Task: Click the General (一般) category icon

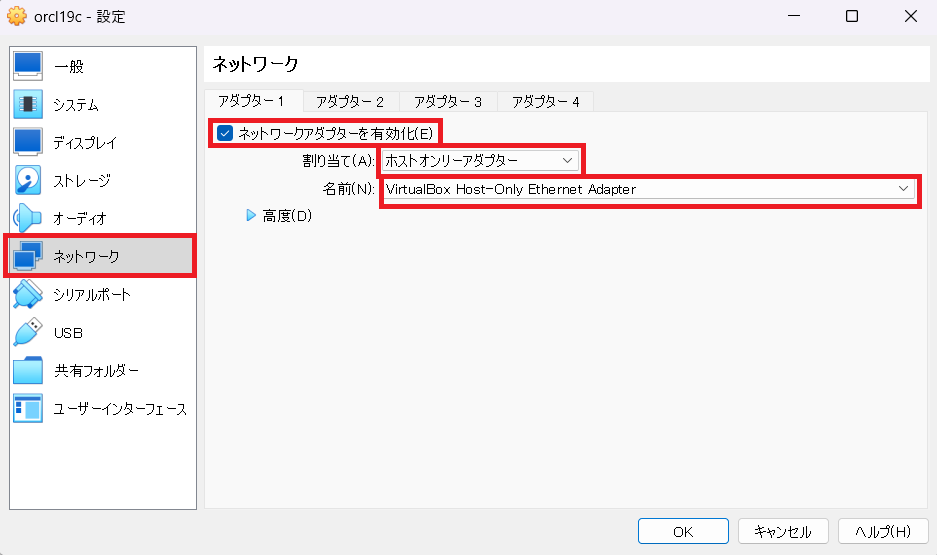Action: tap(27, 66)
